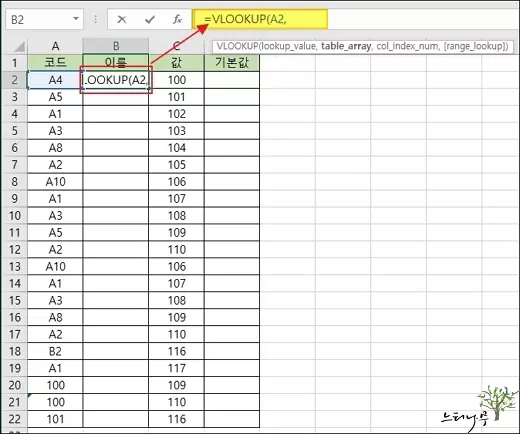The image size is (520, 434).
Task: Select row 8 header
Action: pos(14,182)
